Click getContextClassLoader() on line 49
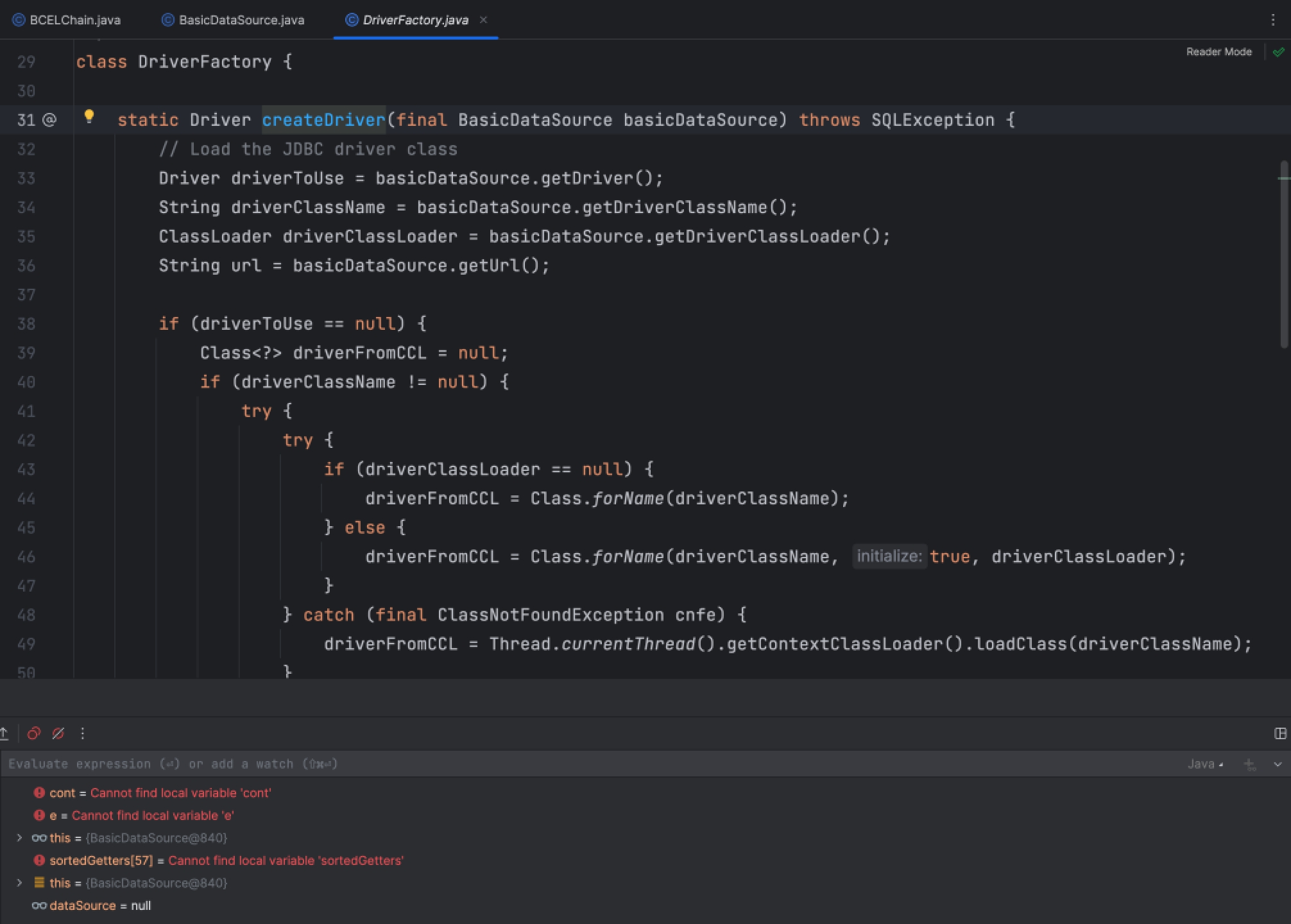The width and height of the screenshot is (1291, 924). [844, 644]
